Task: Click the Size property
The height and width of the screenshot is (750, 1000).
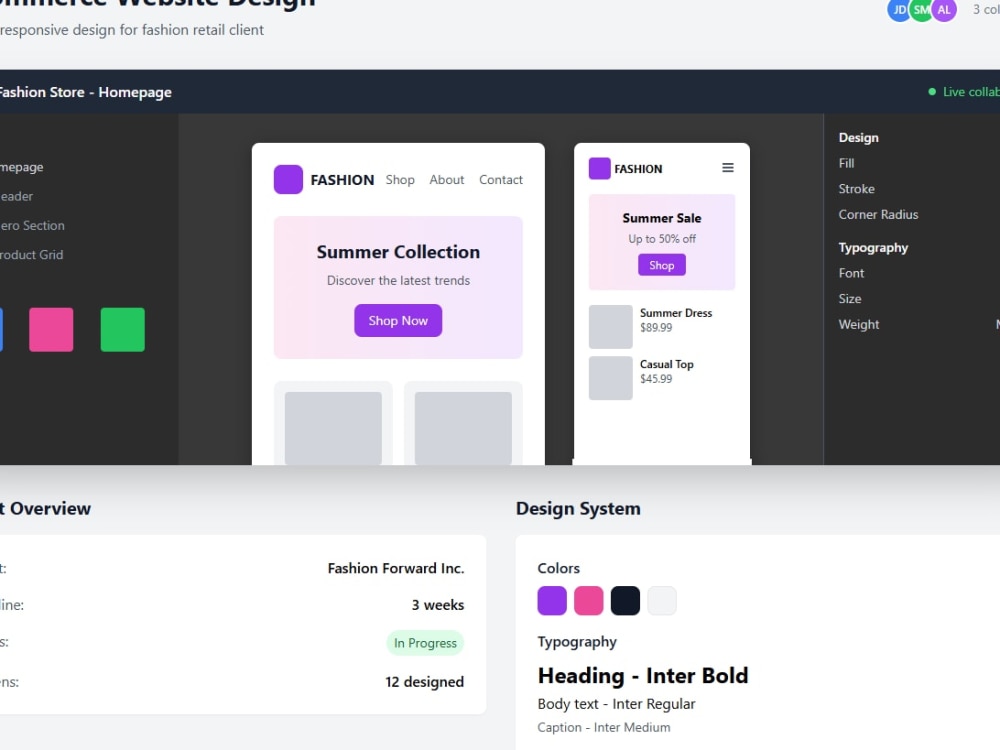Action: [x=850, y=299]
